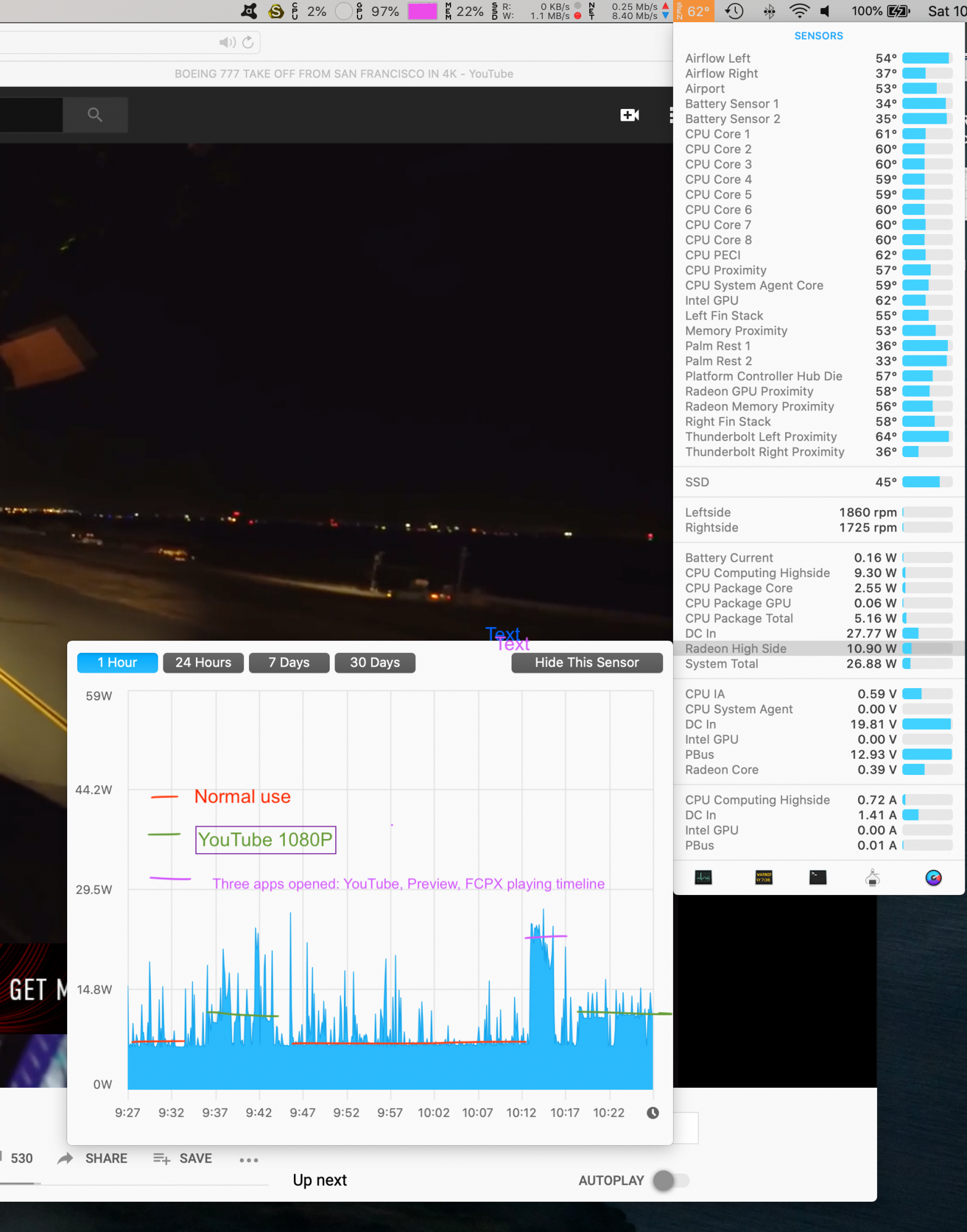Click the SHARE label under the video

[106, 1158]
